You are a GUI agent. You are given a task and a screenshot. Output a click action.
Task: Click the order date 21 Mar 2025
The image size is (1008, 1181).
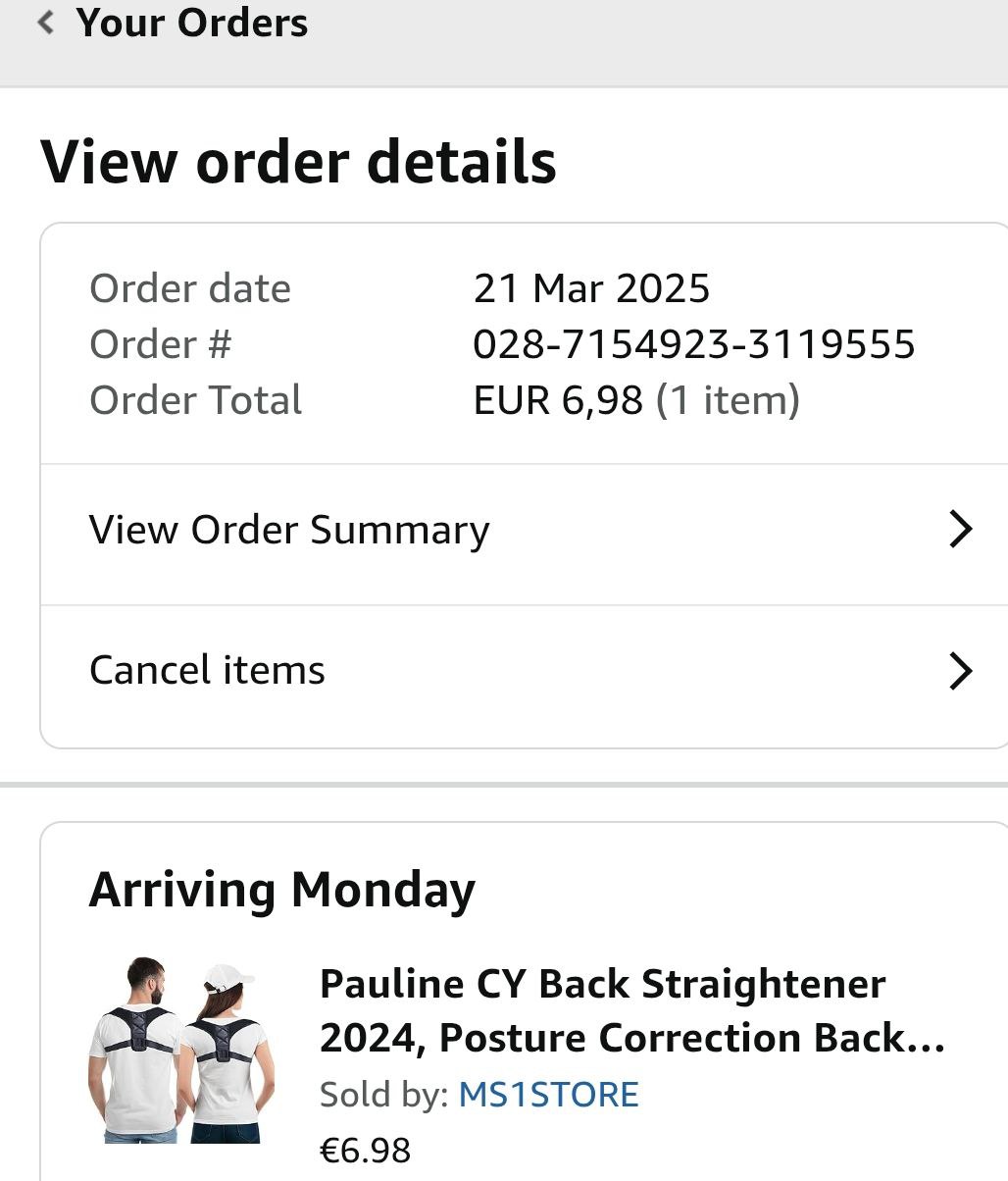coord(591,288)
